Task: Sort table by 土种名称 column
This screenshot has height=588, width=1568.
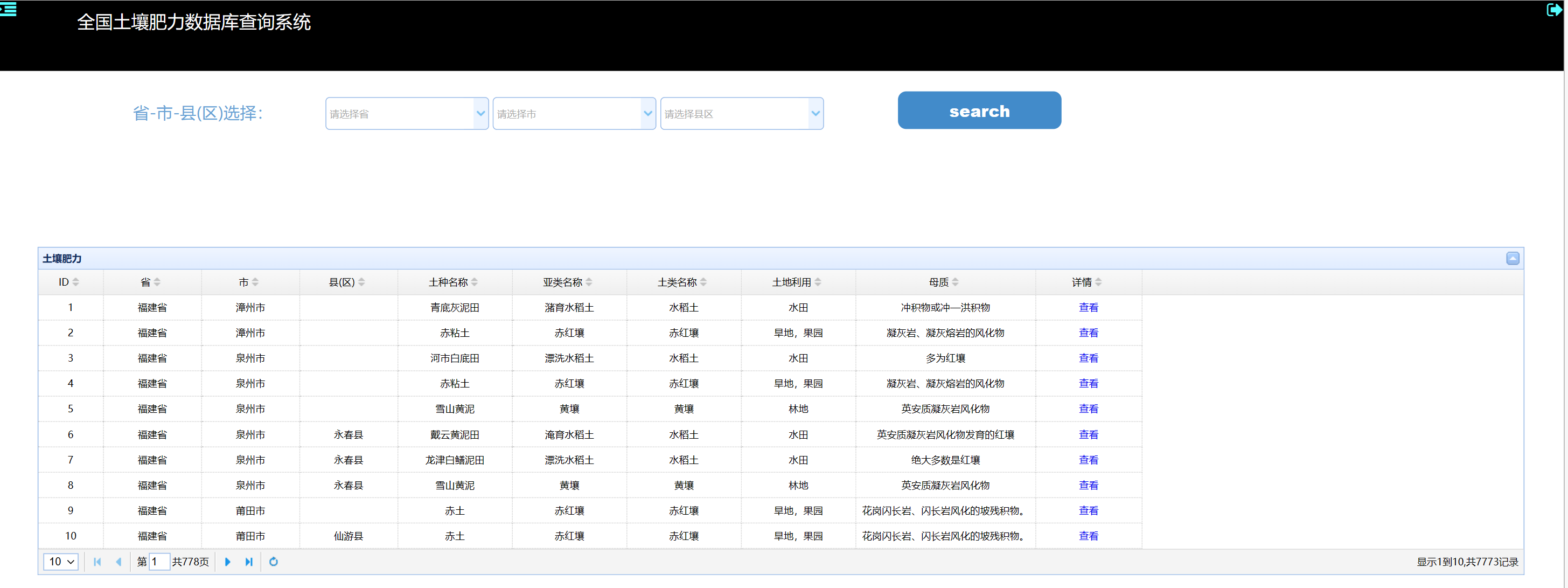Action: coord(454,282)
